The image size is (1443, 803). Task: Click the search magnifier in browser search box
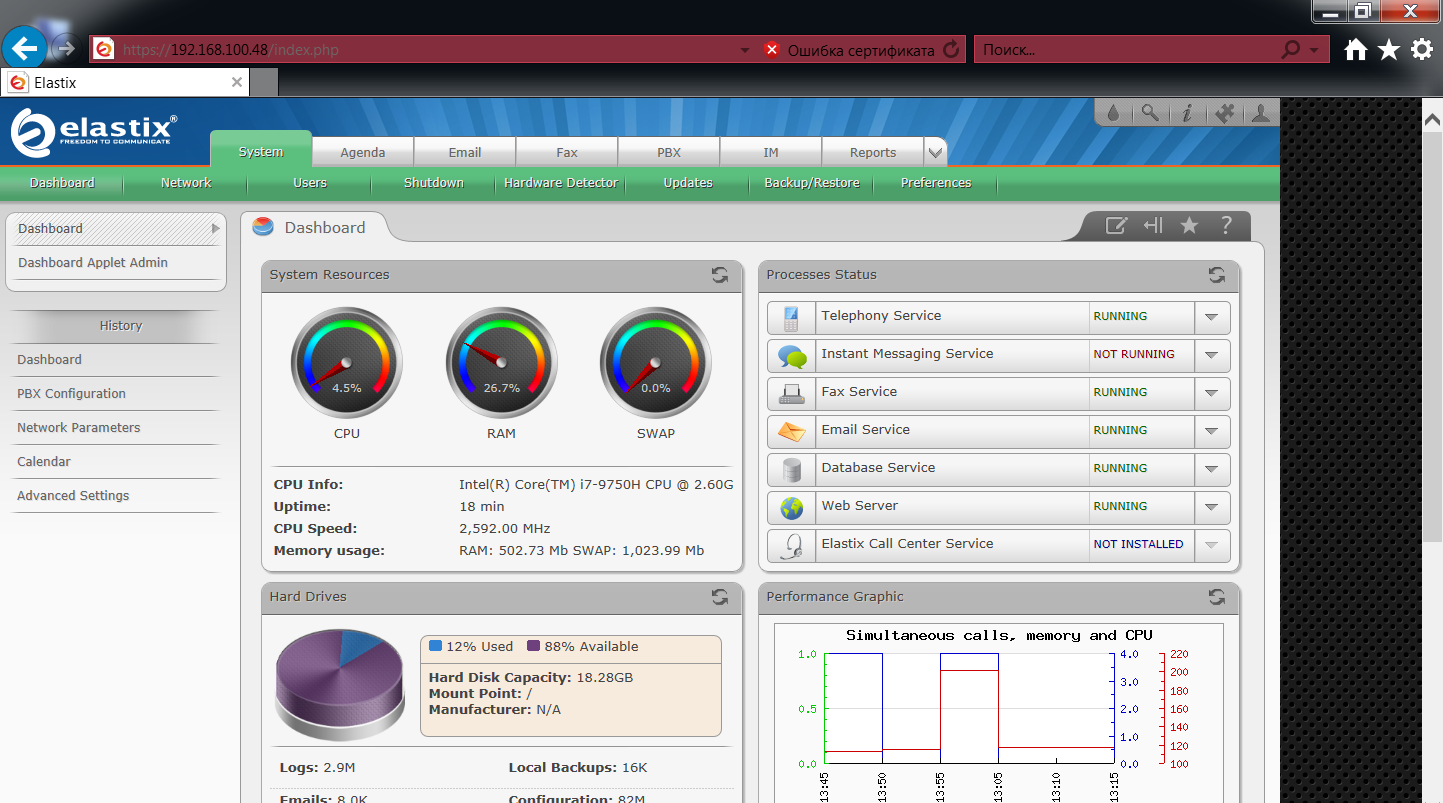tap(1291, 49)
